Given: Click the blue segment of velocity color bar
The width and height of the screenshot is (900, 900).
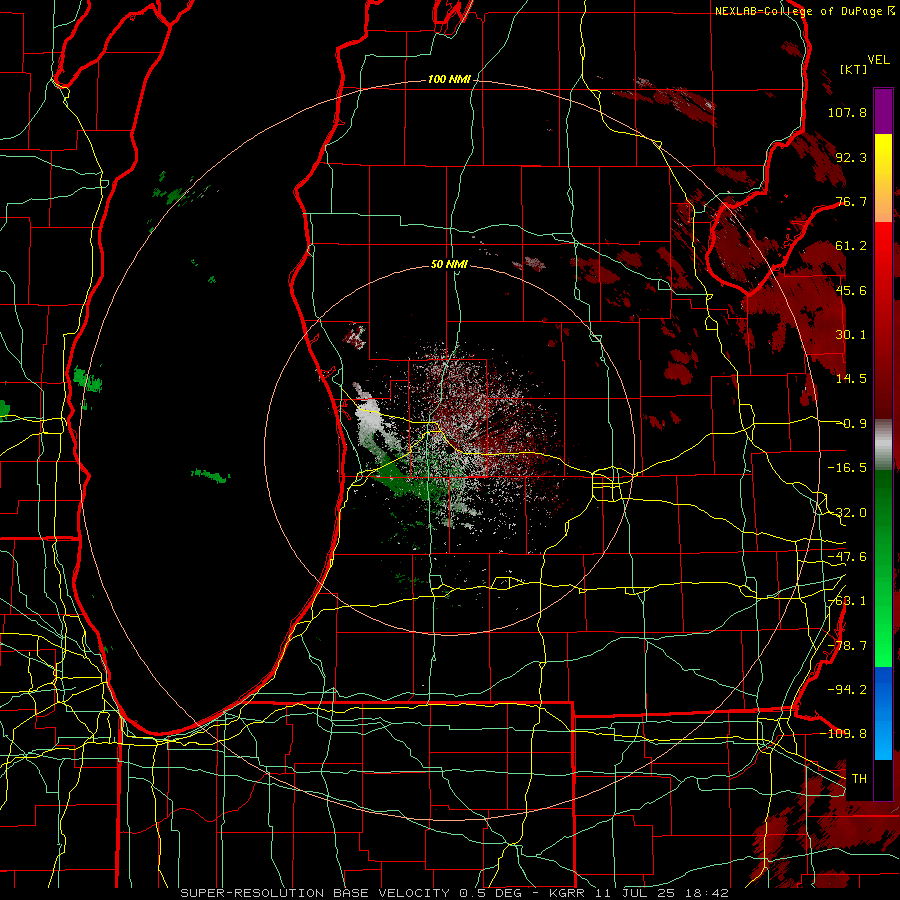Looking at the screenshot, I should tap(883, 713).
